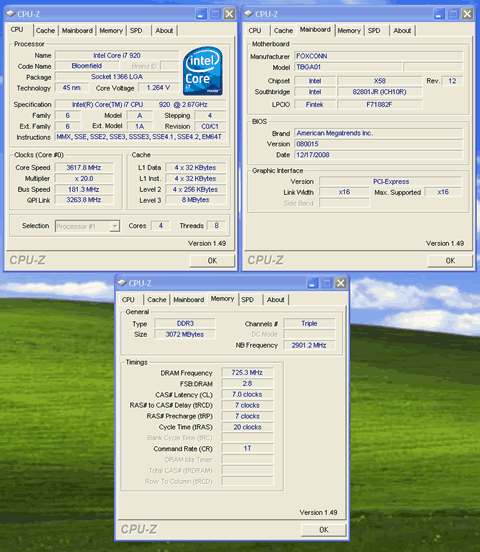
Task: Select CPU tab in the Mainboard window
Action: pos(255,31)
